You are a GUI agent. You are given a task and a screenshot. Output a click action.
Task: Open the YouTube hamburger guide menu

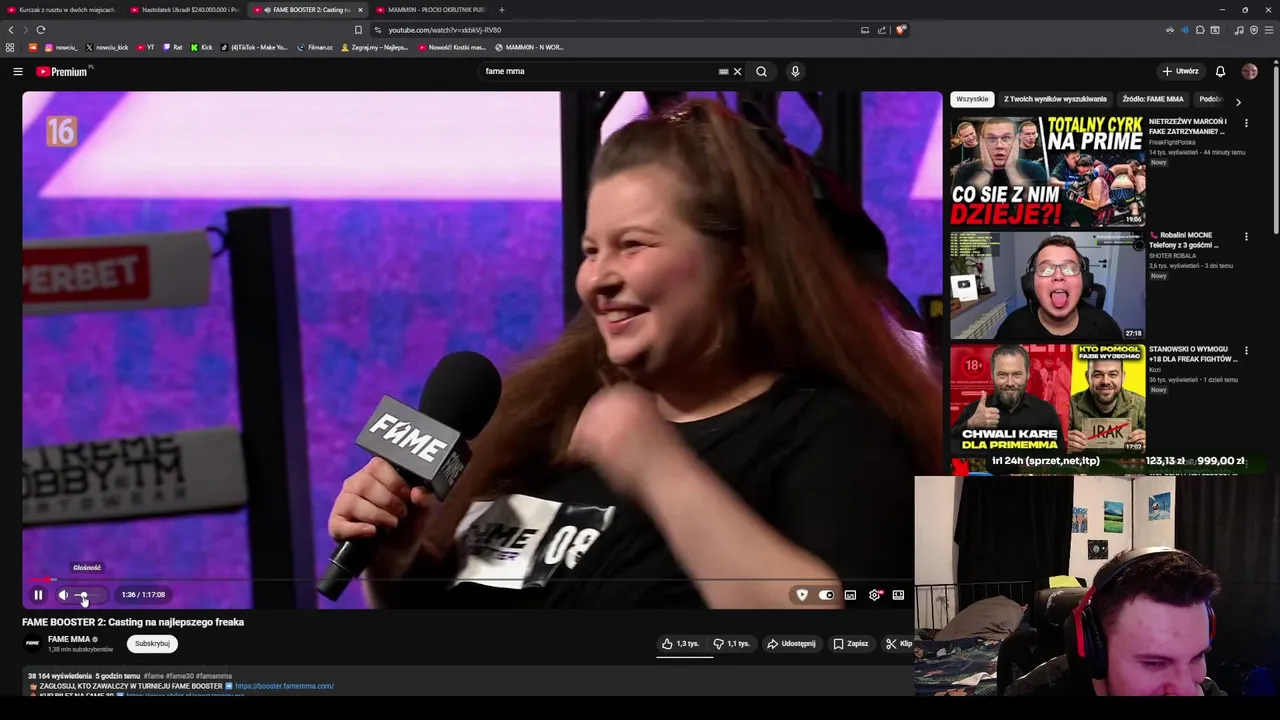pos(17,71)
